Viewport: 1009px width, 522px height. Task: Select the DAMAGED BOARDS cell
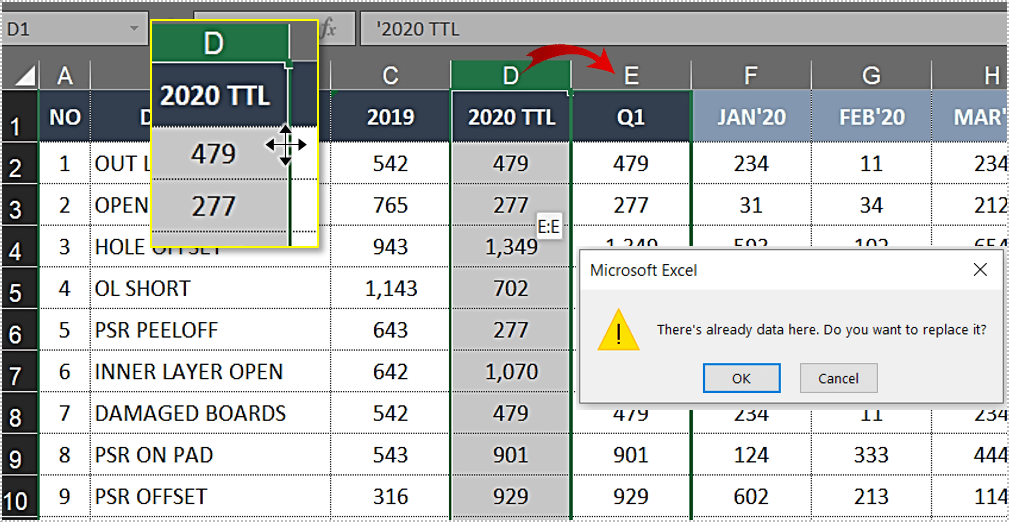(209, 414)
